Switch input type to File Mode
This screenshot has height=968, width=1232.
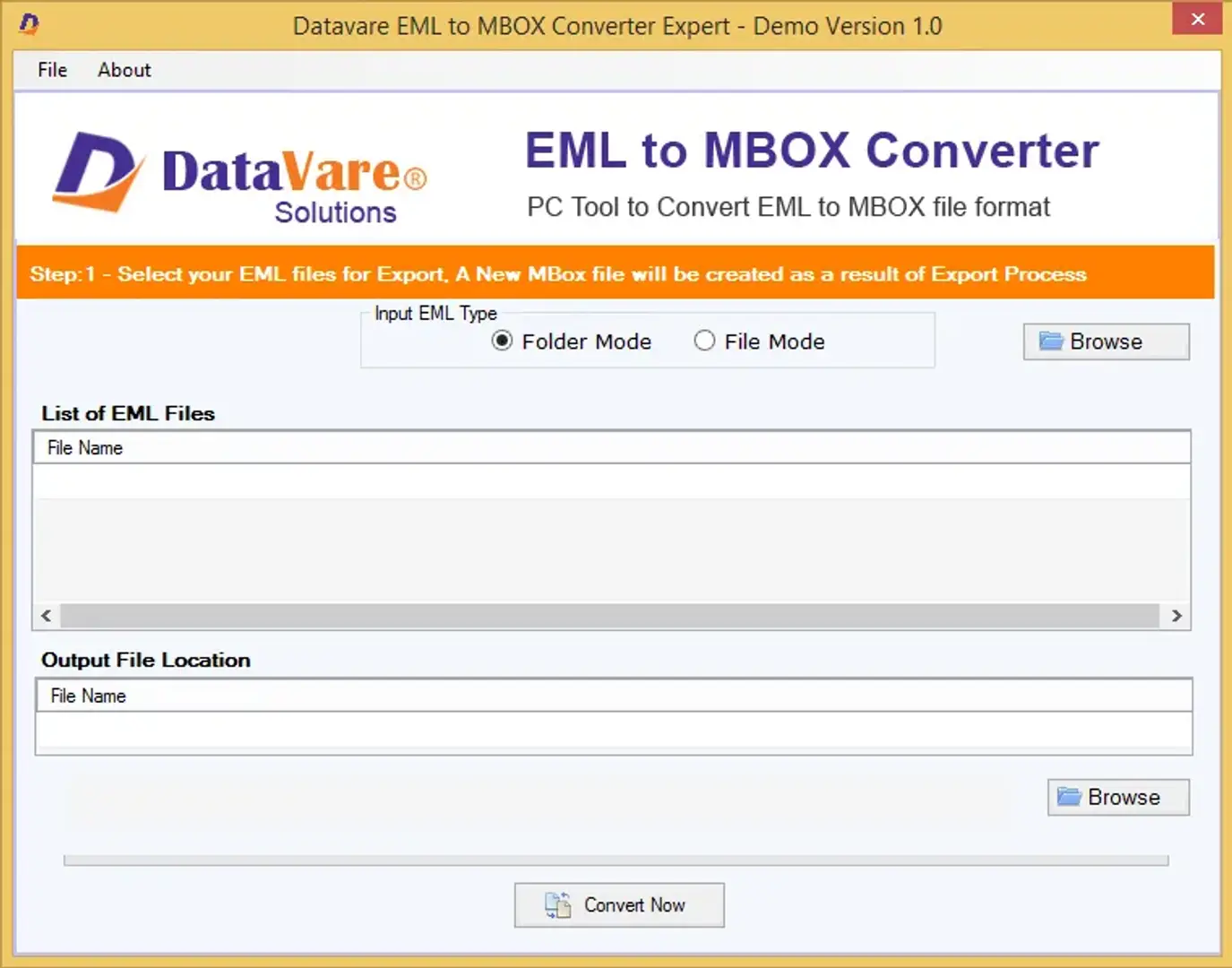(704, 341)
